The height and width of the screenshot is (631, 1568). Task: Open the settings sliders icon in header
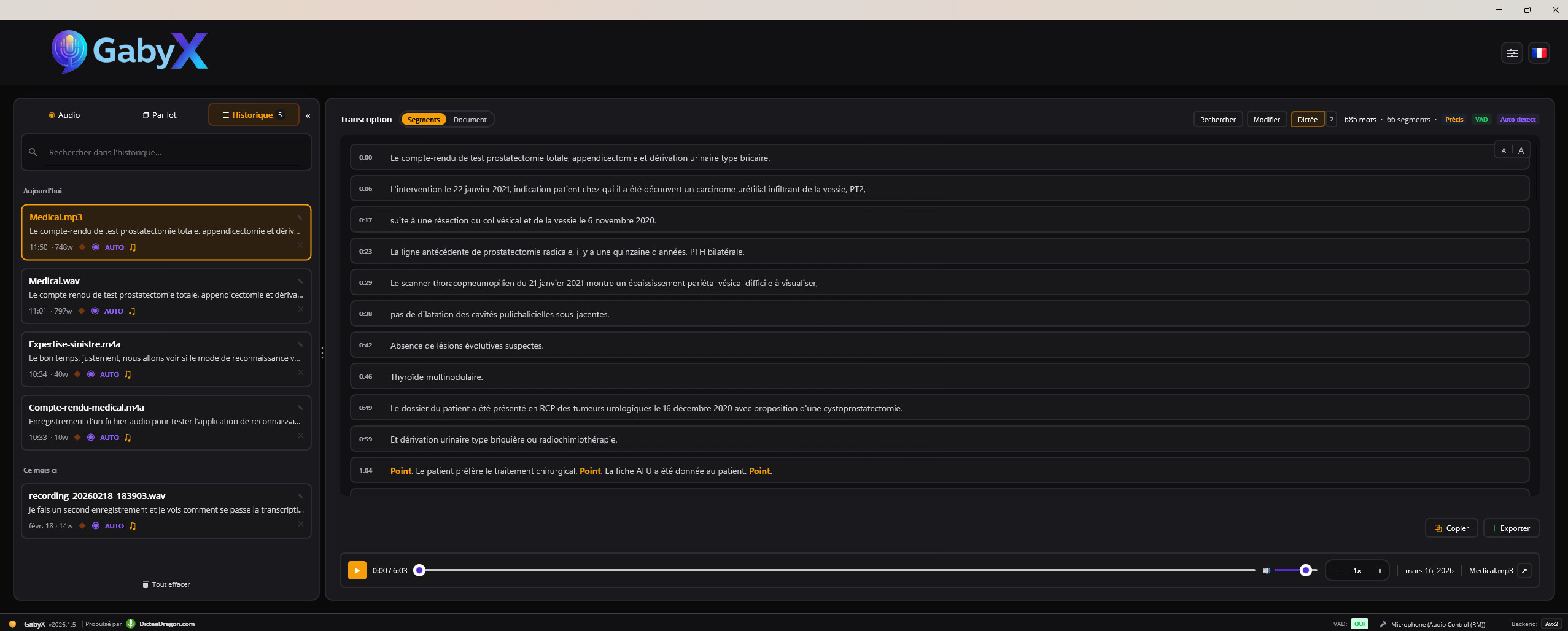click(1512, 53)
